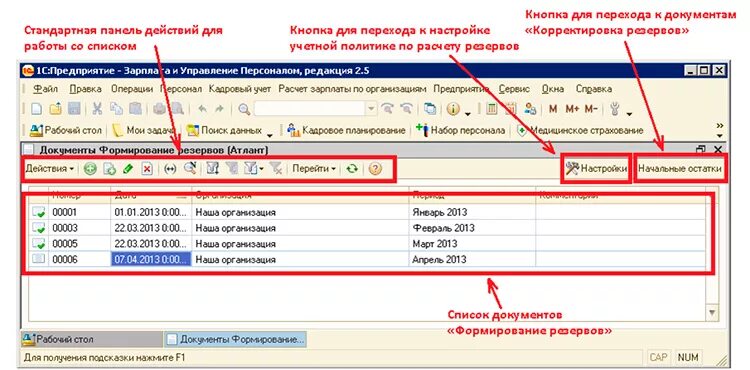Open the Действия dropdown menu
The height and width of the screenshot is (370, 750).
pyautogui.click(x=50, y=169)
